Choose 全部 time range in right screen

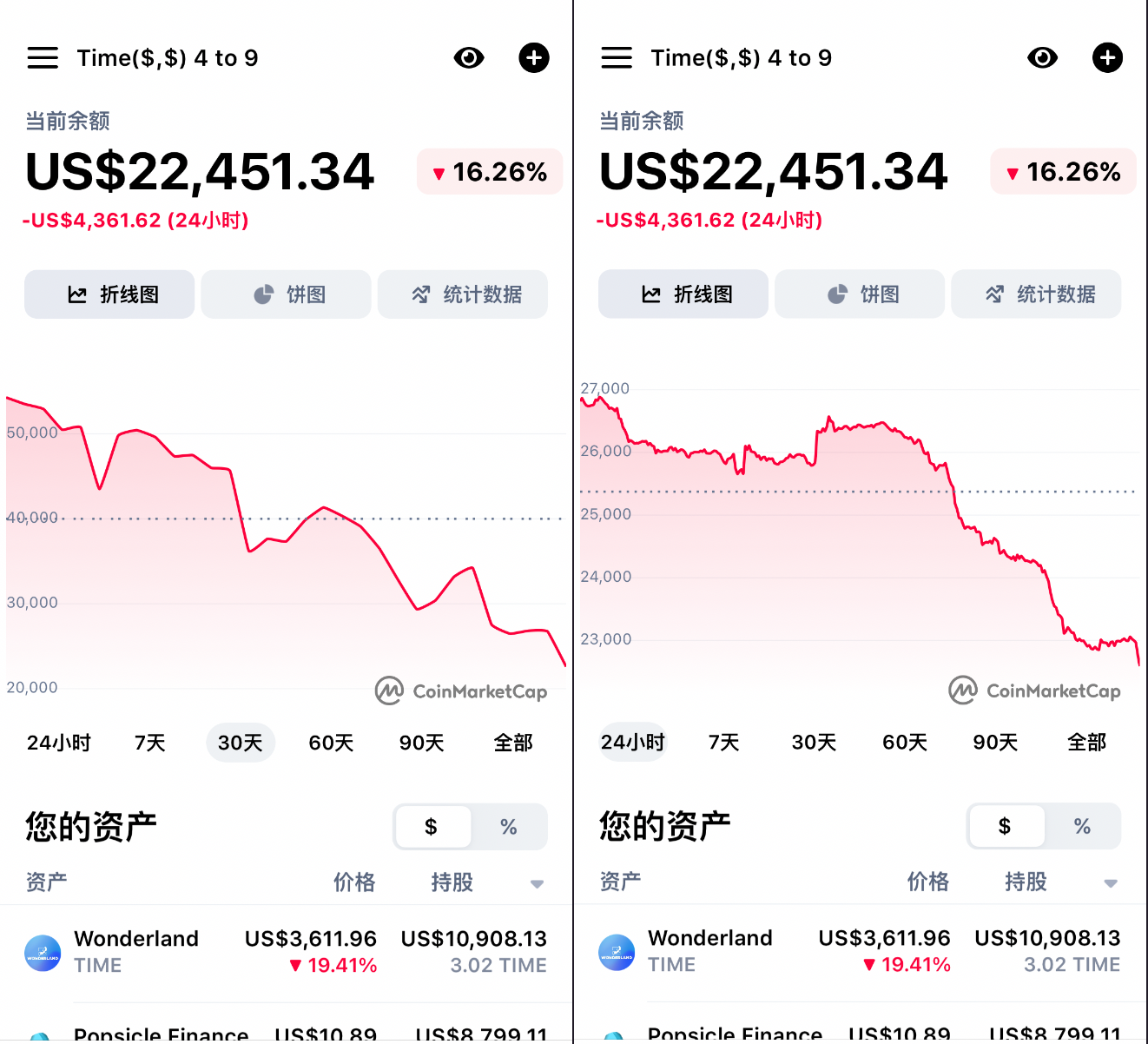pyautogui.click(x=1086, y=742)
